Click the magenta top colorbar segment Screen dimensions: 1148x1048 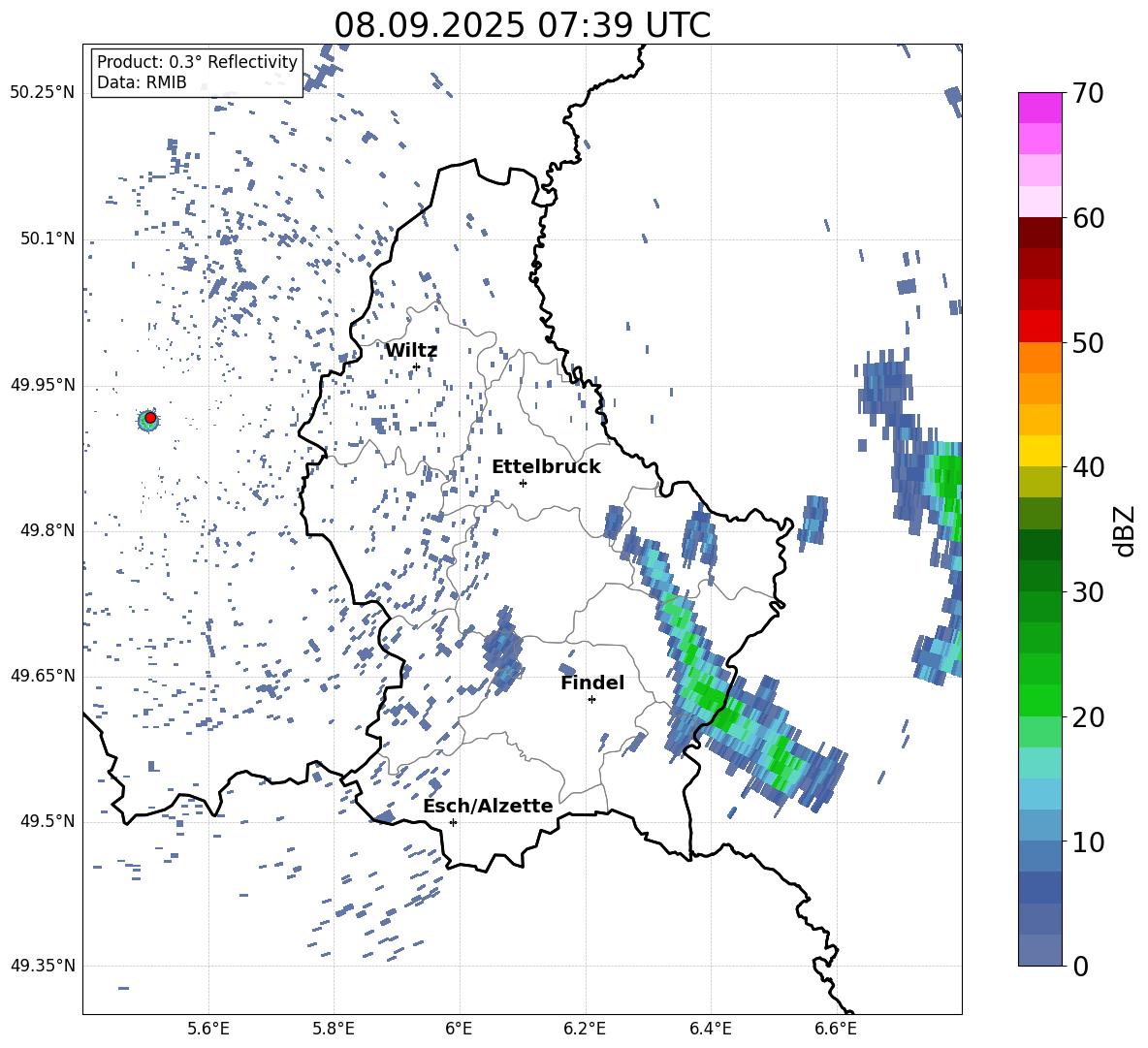pyautogui.click(x=1039, y=108)
